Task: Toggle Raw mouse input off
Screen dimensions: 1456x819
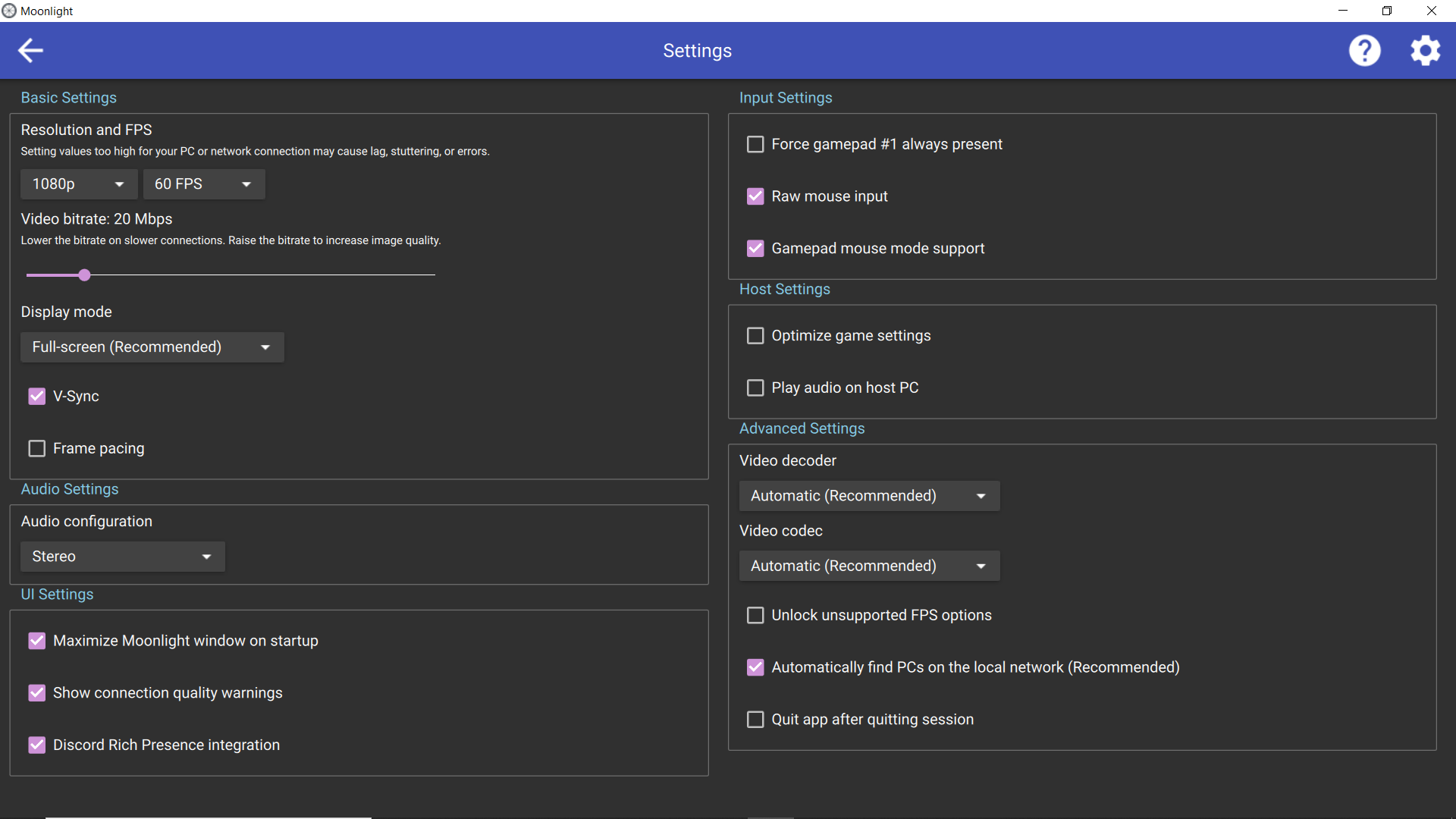Action: click(755, 196)
